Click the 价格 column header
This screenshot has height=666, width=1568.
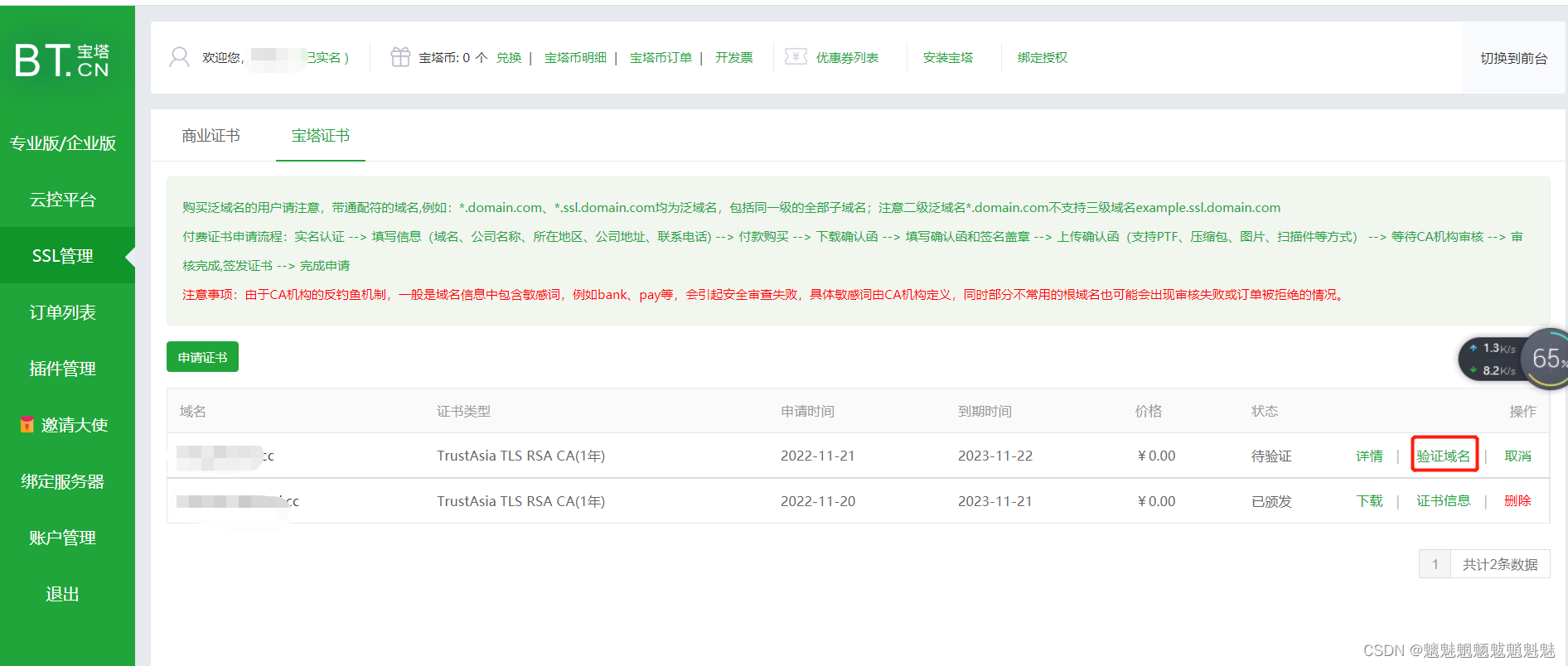point(1149,412)
